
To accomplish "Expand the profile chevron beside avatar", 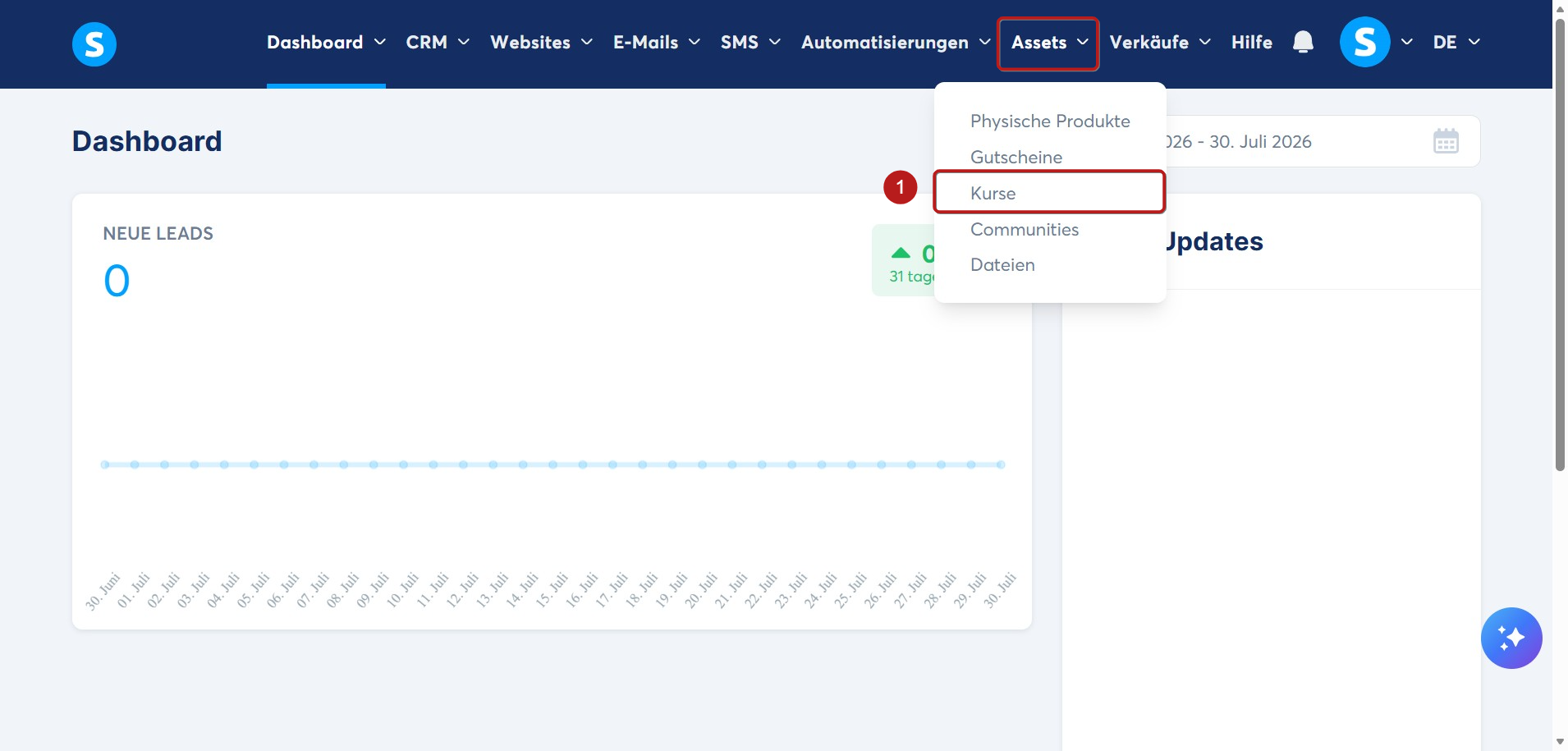I will (x=1407, y=42).
